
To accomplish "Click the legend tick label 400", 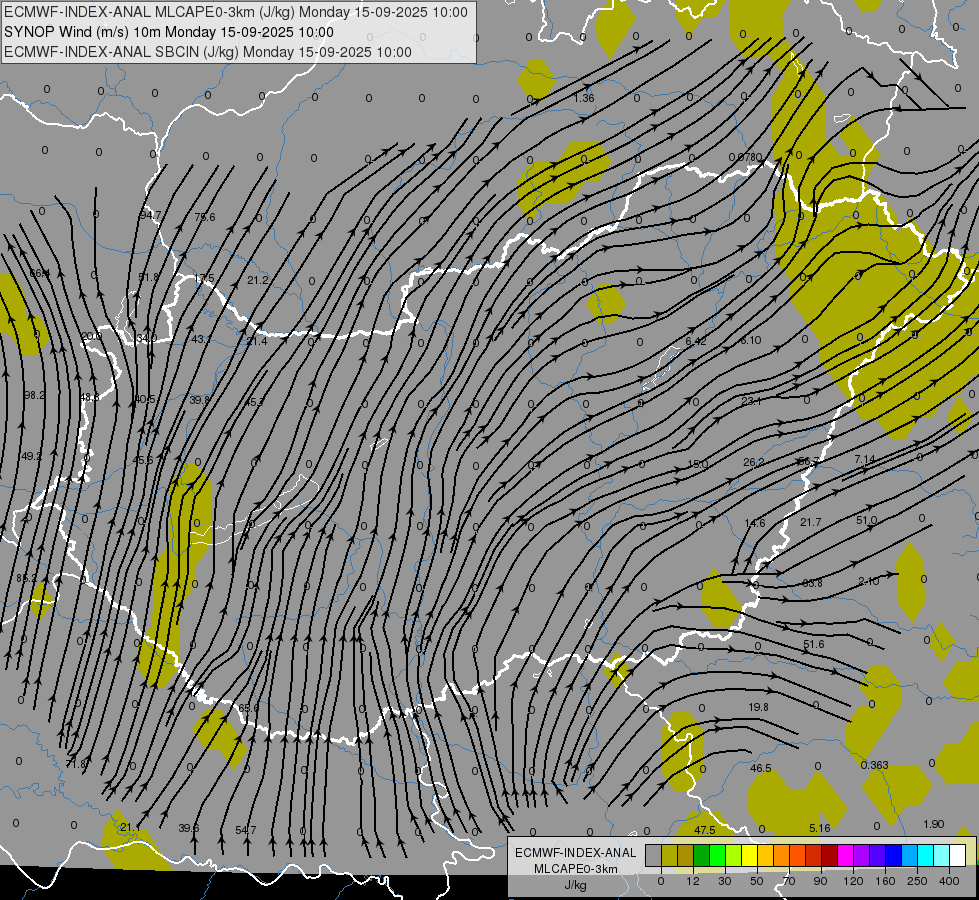I will [949, 881].
